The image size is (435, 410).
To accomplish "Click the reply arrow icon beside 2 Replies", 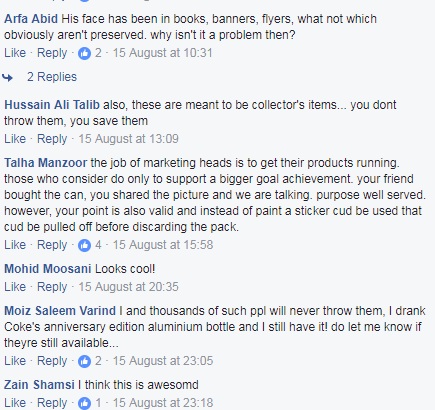I will (7, 78).
